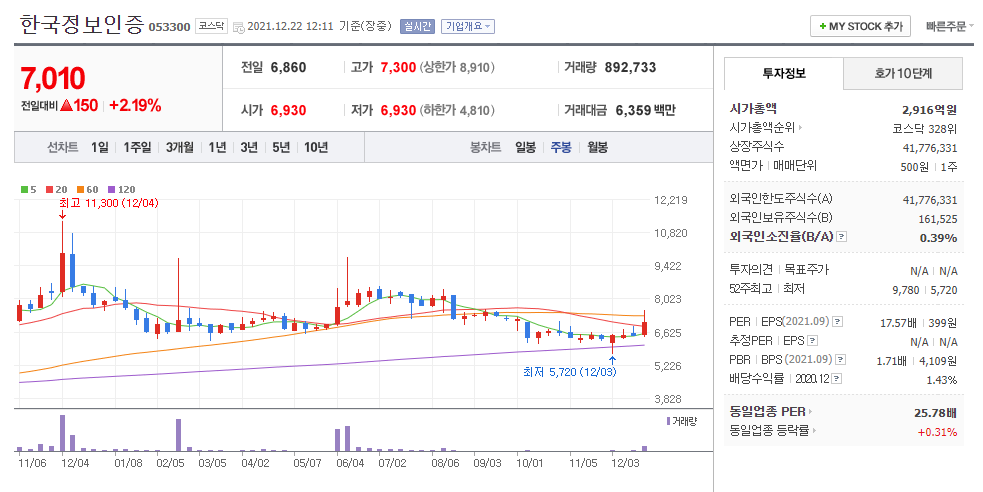983x492 pixels.
Task: Select the 1주일 line chart period
Action: click(x=137, y=147)
